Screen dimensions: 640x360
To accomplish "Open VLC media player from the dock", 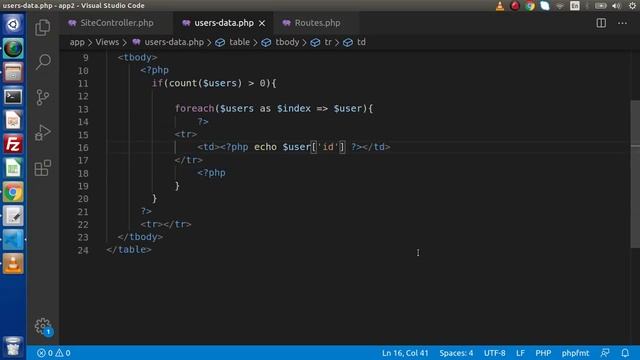I will click(13, 264).
